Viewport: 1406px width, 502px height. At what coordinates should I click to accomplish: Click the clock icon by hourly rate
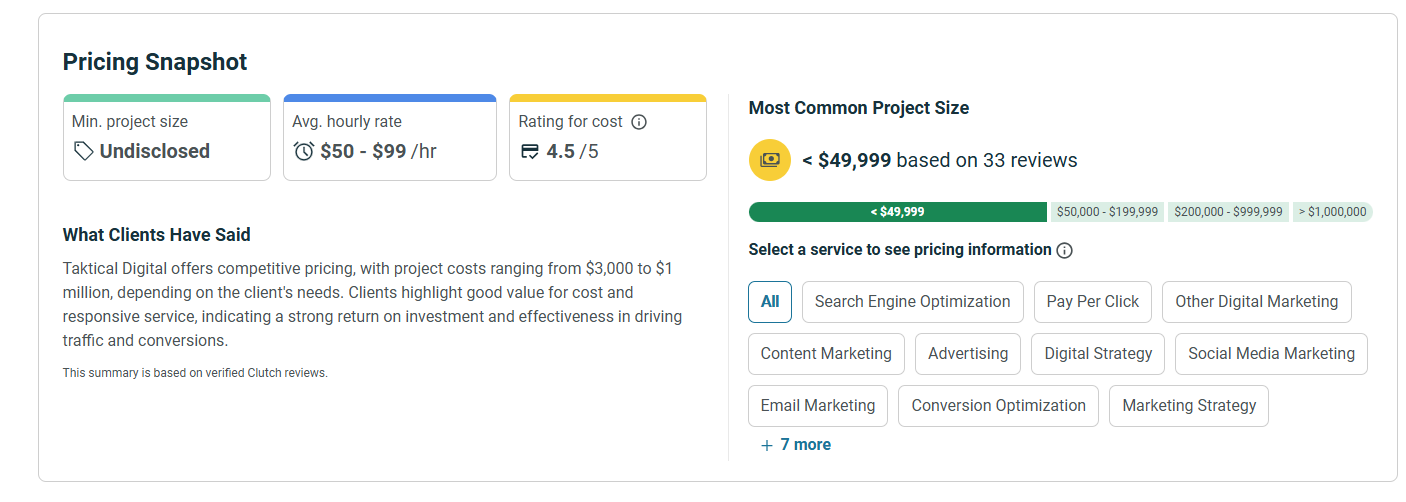coord(304,151)
